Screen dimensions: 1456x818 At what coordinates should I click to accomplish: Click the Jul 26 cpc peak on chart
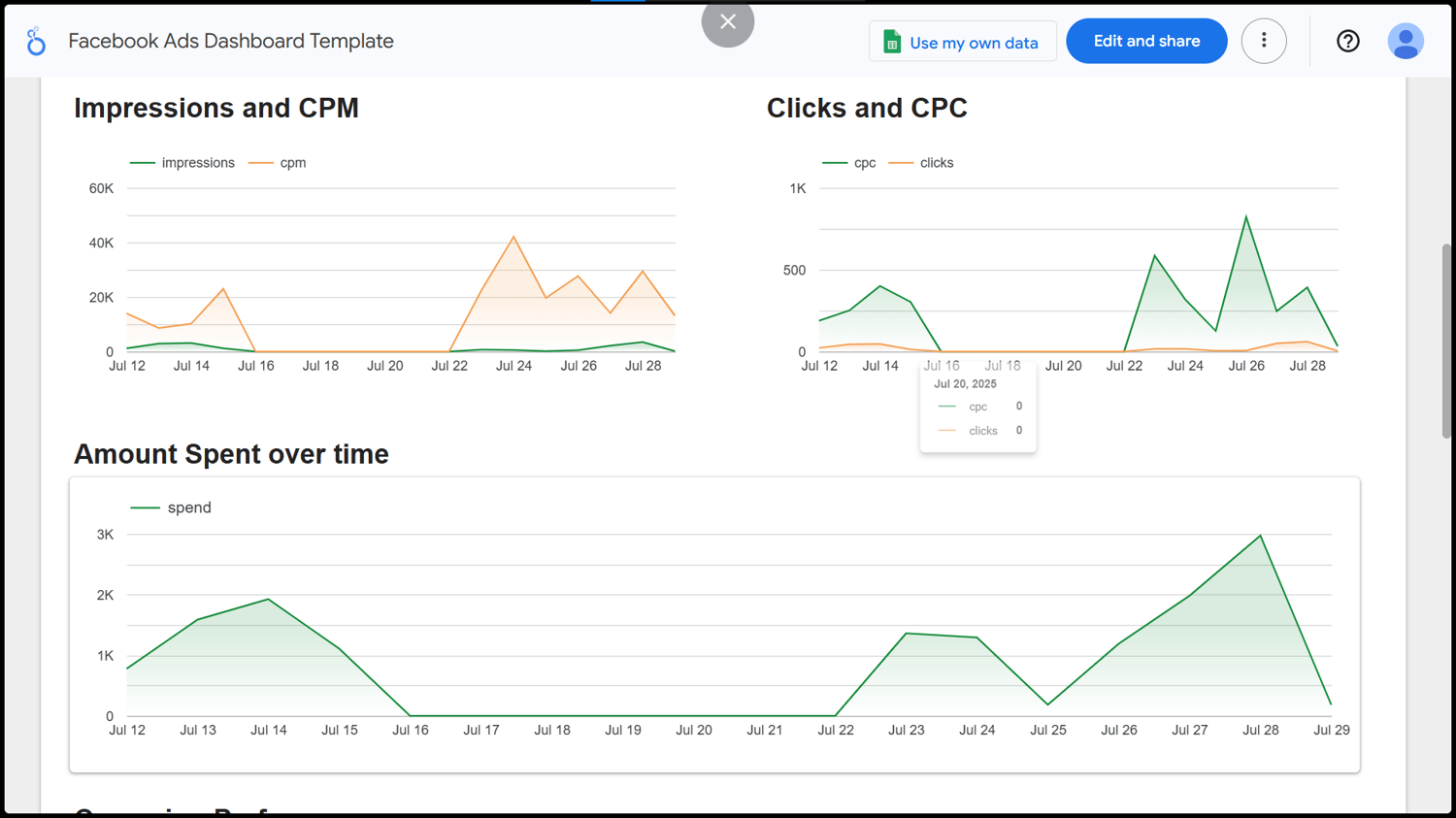(x=1246, y=216)
